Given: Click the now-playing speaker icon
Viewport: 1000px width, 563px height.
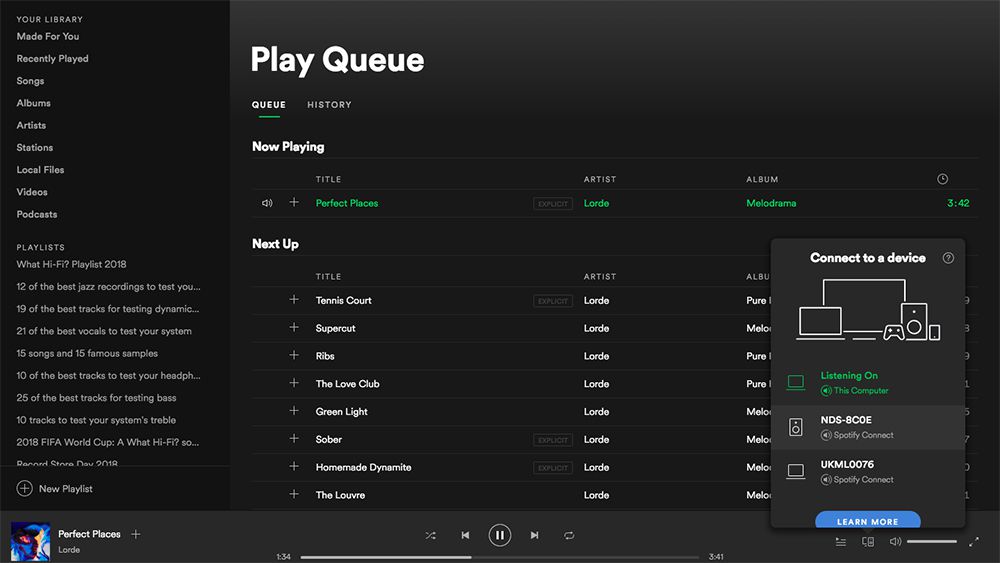Looking at the screenshot, I should [267, 203].
